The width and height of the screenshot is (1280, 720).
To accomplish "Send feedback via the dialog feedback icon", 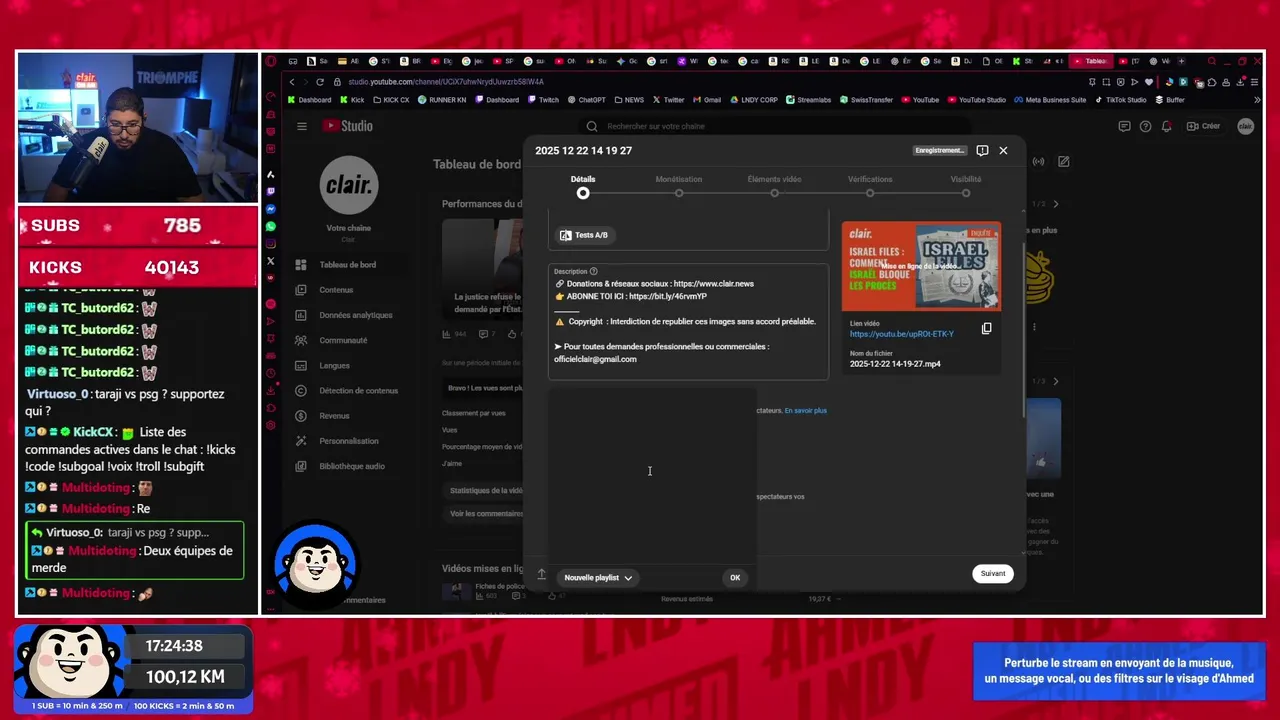I will [x=982, y=150].
